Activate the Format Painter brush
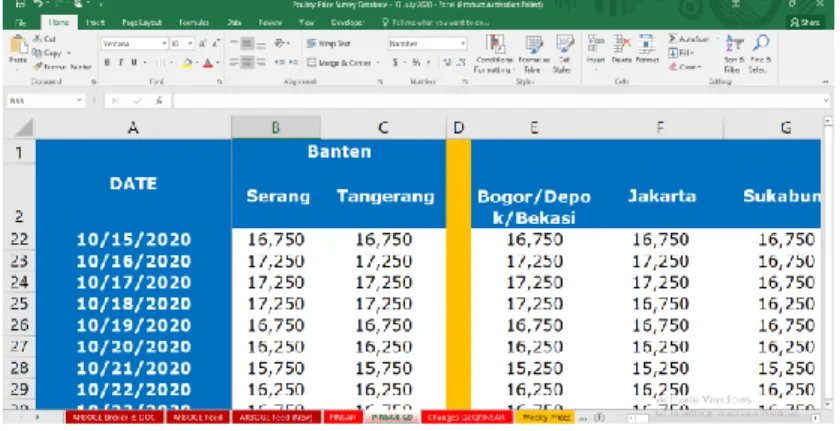 (x=38, y=67)
